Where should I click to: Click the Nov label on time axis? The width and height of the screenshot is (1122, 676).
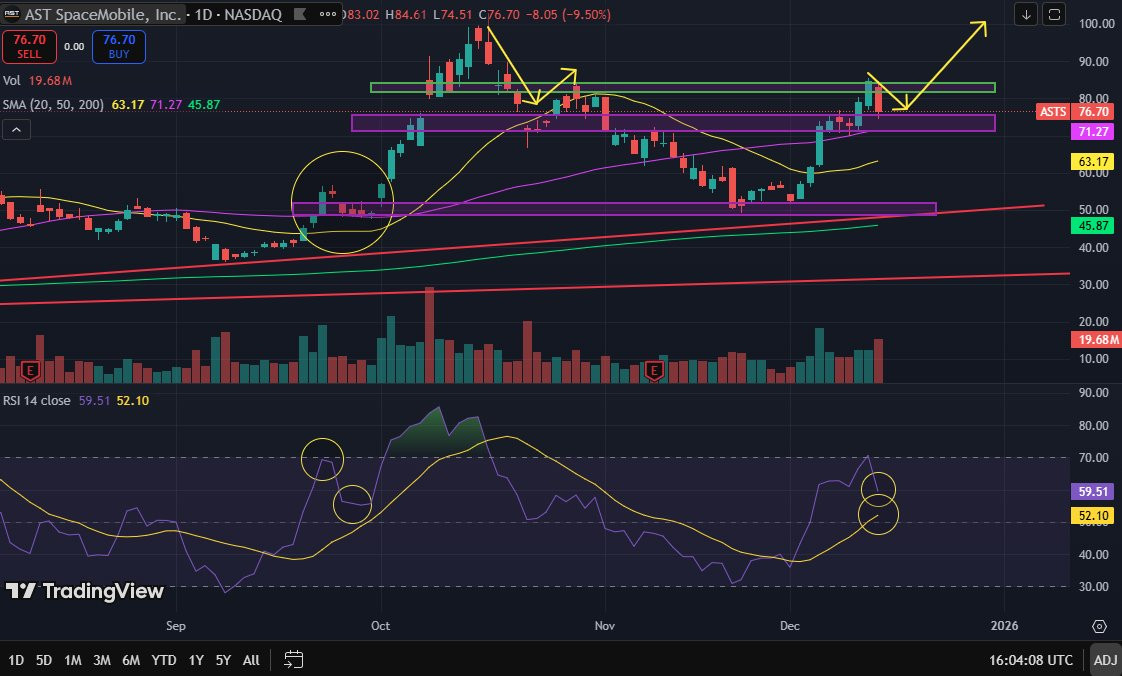tap(605, 626)
